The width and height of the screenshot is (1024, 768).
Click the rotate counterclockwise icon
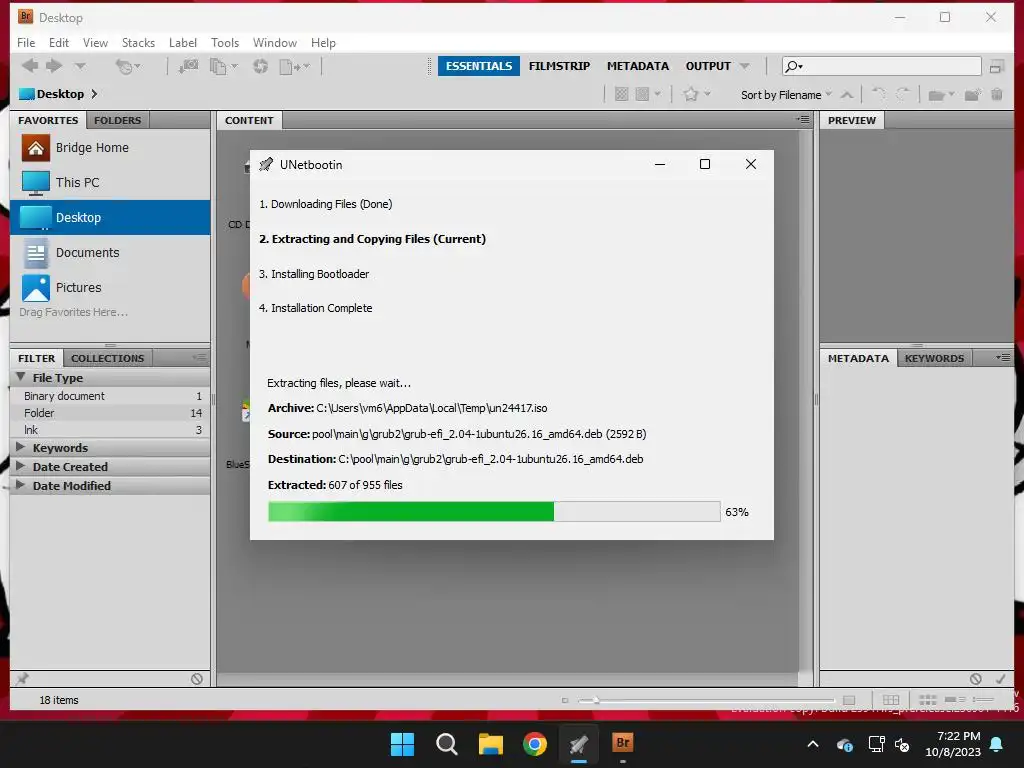click(879, 94)
